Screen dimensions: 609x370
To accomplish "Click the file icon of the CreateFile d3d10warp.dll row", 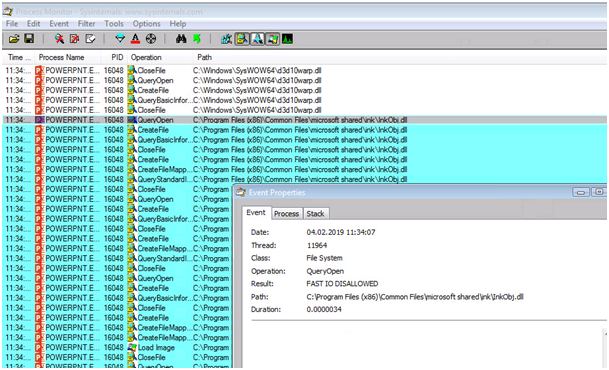I will pyautogui.click(x=132, y=90).
